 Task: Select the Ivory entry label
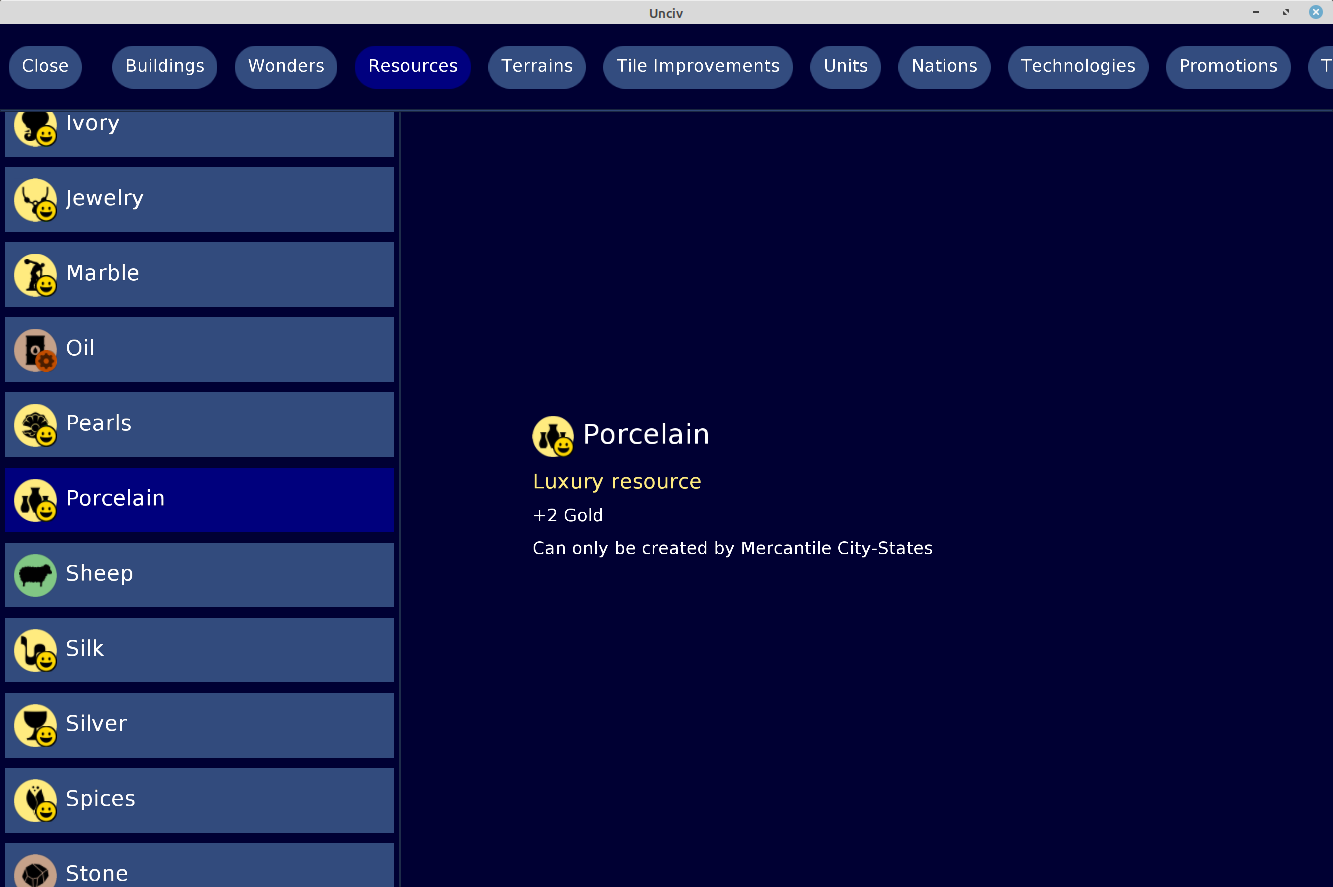93,123
